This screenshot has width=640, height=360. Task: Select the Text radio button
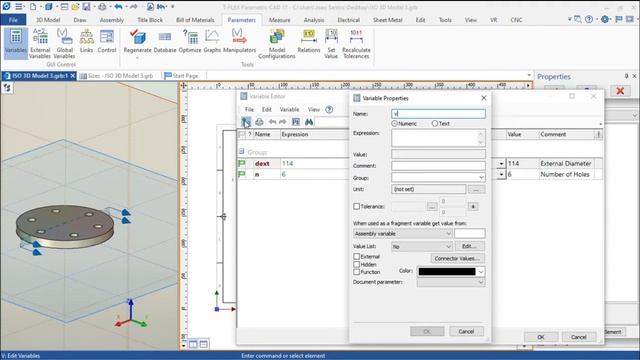[x=435, y=123]
